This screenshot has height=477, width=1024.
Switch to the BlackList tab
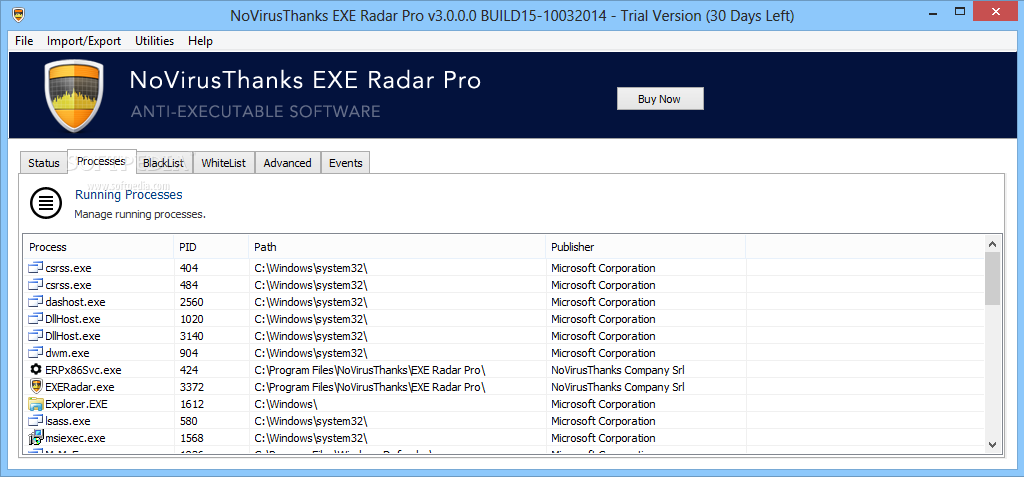(163, 163)
